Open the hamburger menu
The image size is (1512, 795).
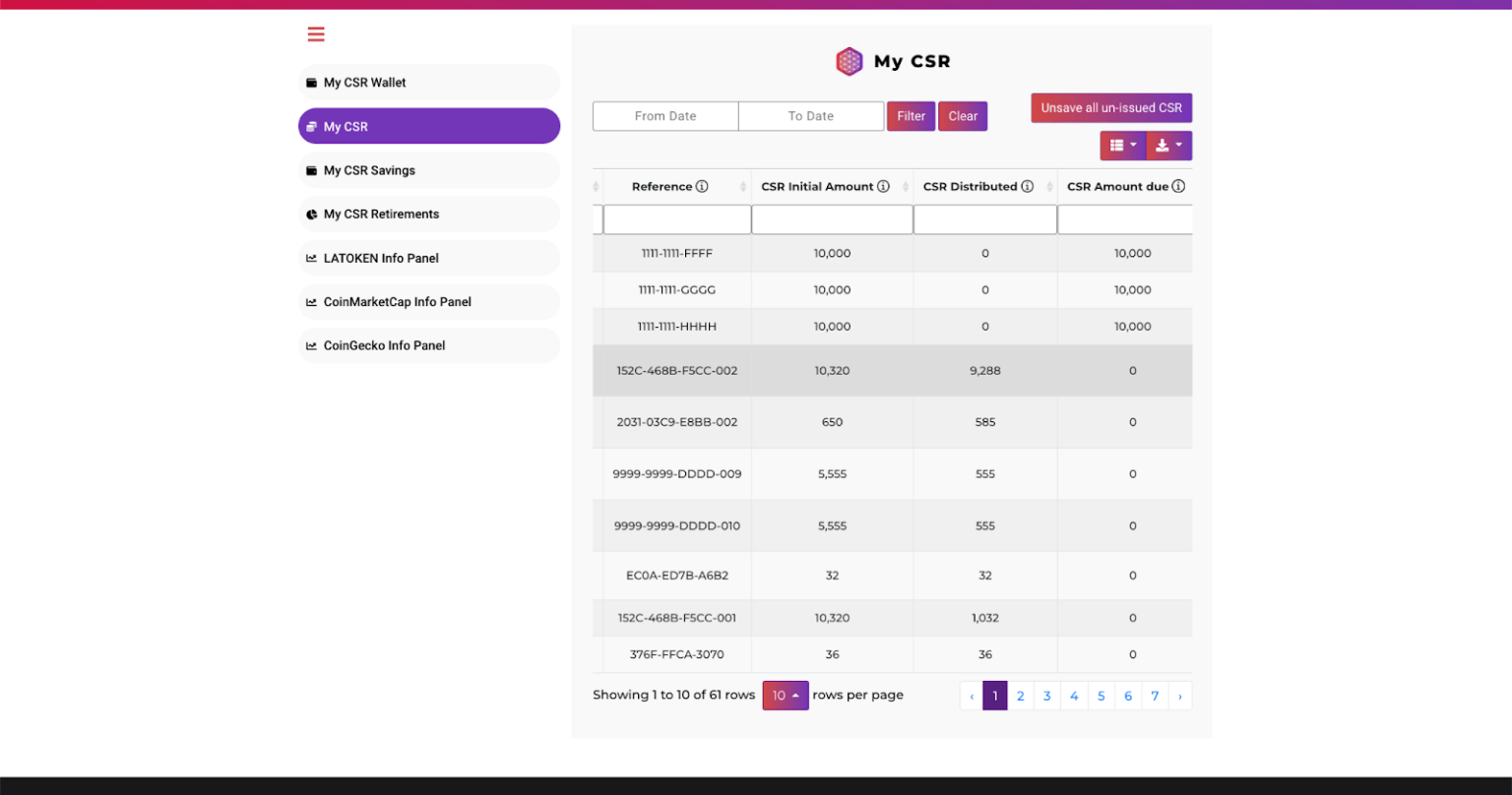coord(315,33)
